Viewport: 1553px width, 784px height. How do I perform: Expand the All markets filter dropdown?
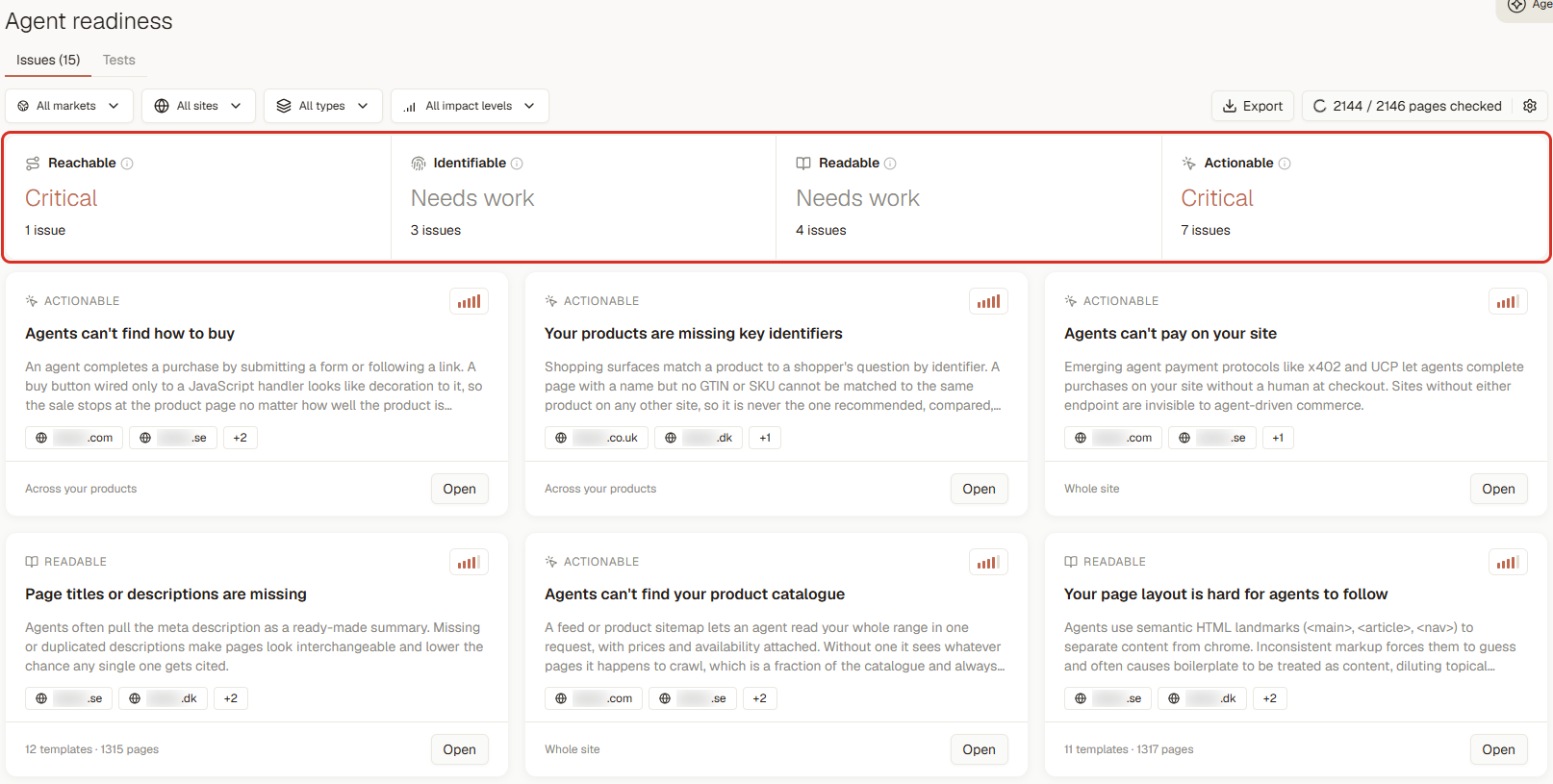click(69, 106)
